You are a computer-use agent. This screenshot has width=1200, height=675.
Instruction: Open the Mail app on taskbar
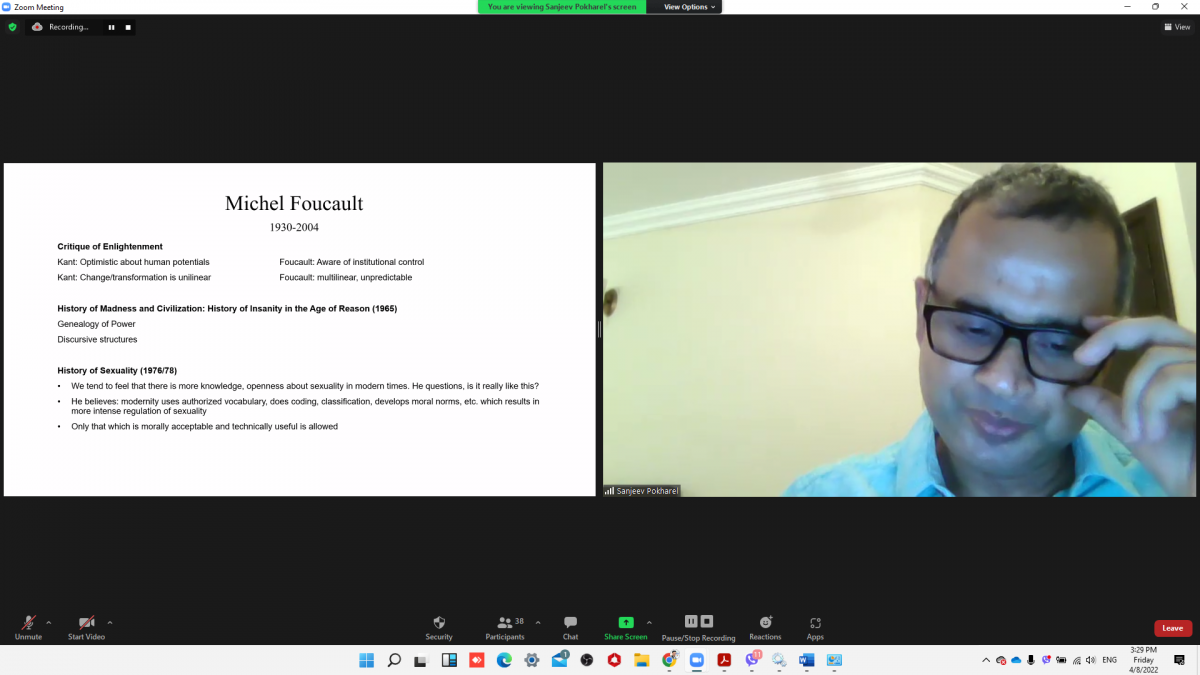560,660
